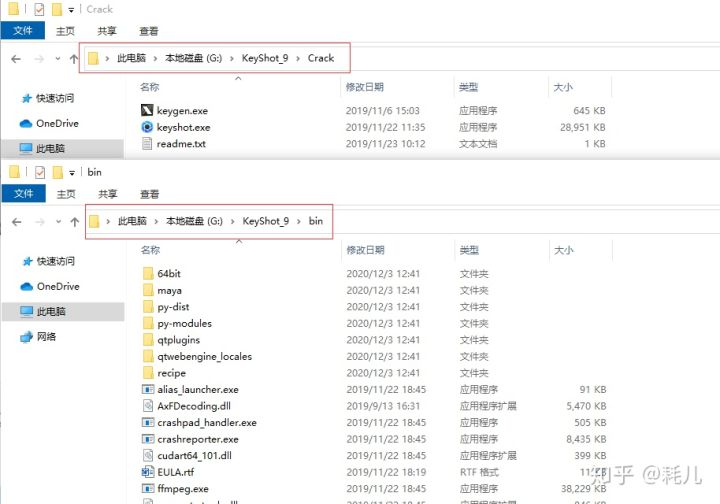This screenshot has height=504, width=720.
Task: Click KeyShot_9 breadcrumb in bin address bar
Action: (266, 221)
